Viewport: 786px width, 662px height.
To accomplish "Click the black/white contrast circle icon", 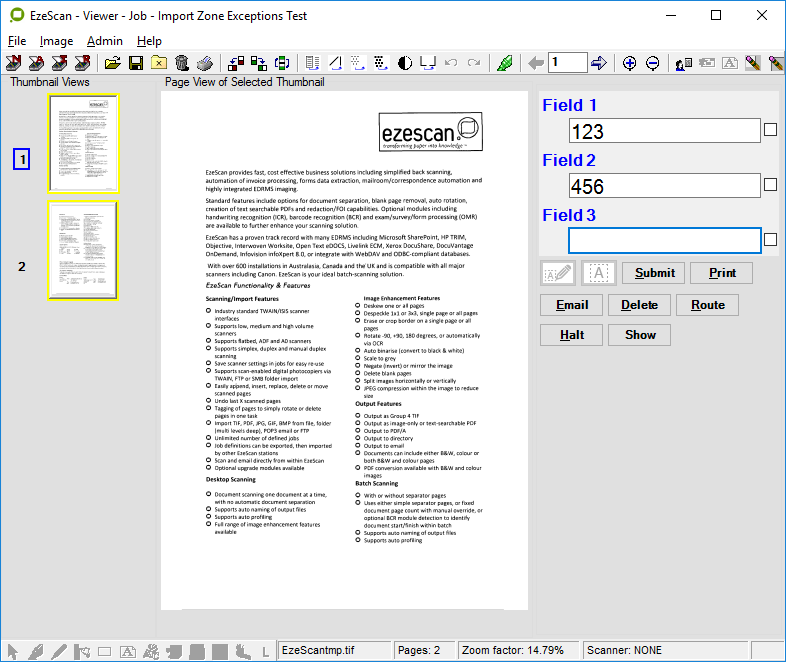I will [405, 63].
